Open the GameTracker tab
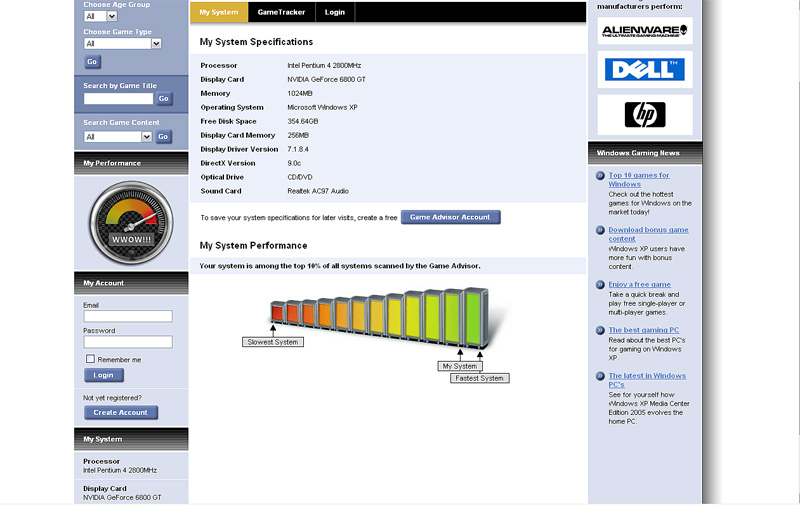 (281, 12)
